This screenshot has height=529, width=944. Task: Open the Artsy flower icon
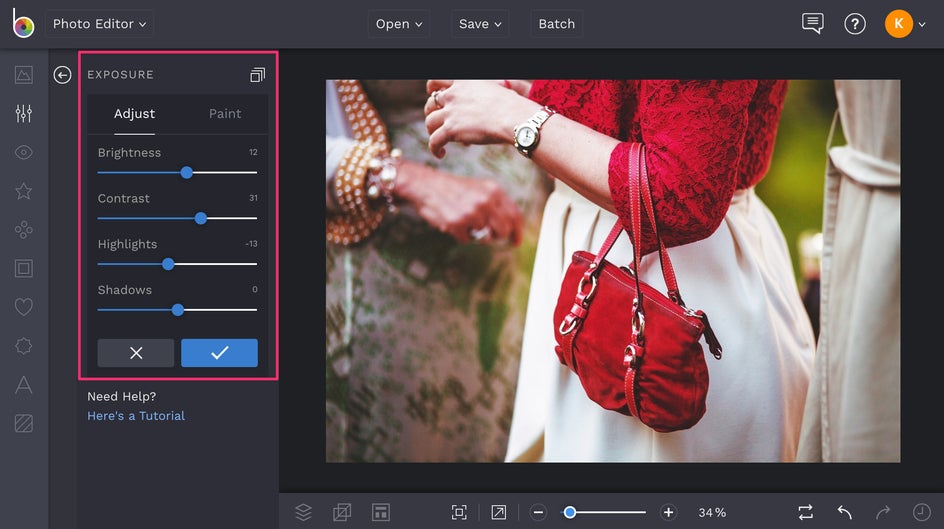pos(23,230)
